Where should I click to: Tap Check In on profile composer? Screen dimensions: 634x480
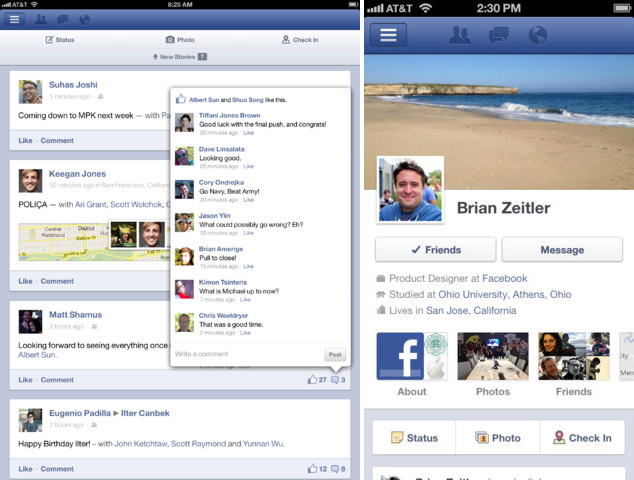pos(582,438)
